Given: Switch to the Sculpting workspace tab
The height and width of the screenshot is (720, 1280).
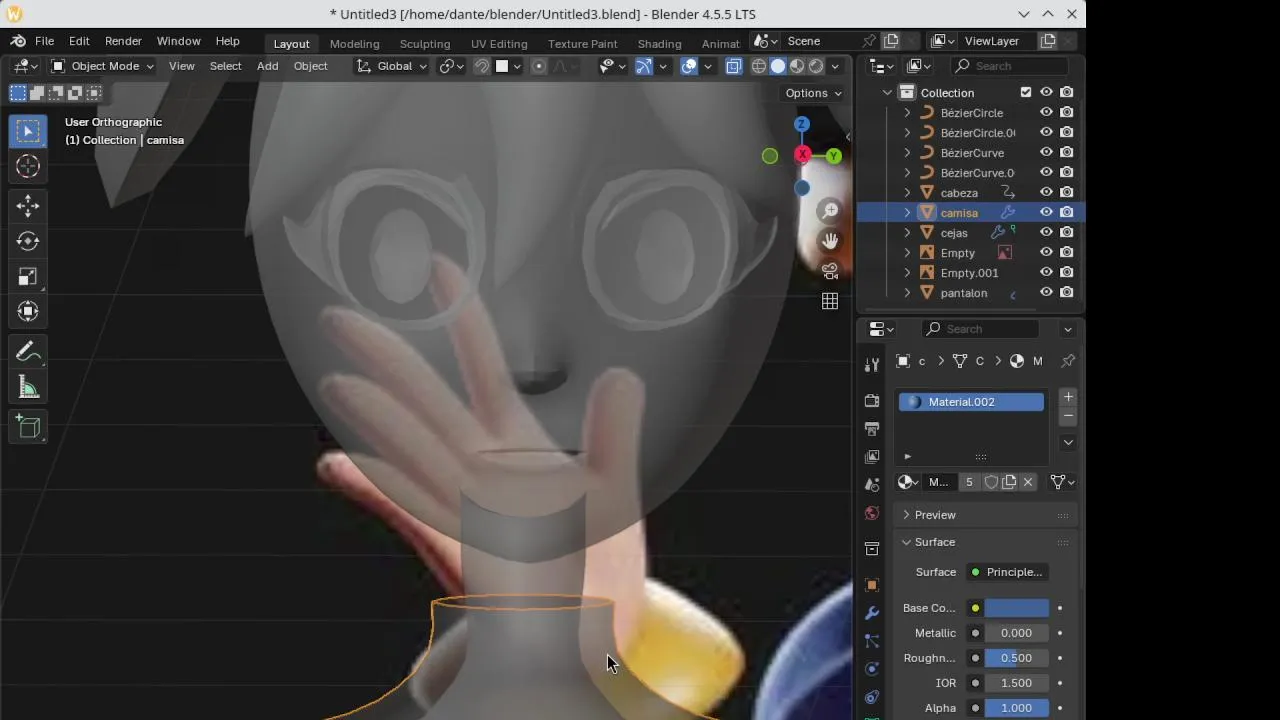Looking at the screenshot, I should (425, 43).
